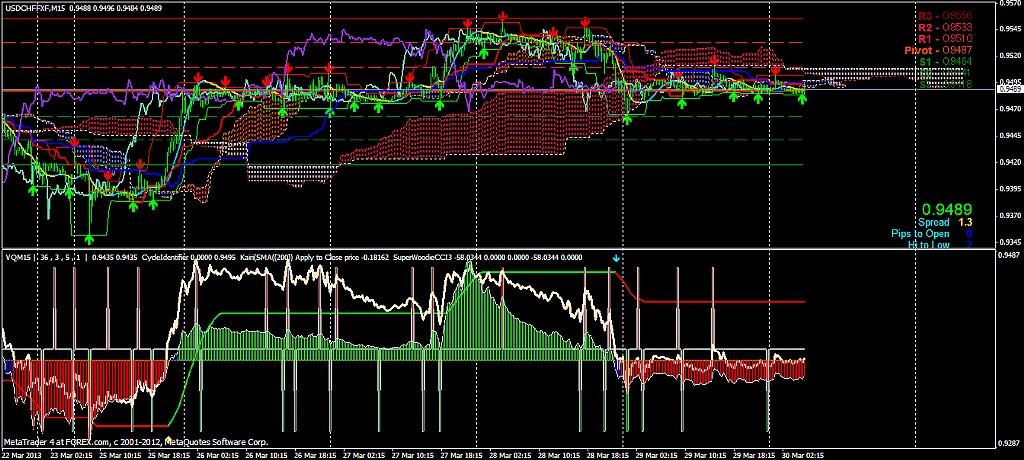Click the Pips to Open label
This screenshot has height=460, width=1024.
tap(928, 233)
